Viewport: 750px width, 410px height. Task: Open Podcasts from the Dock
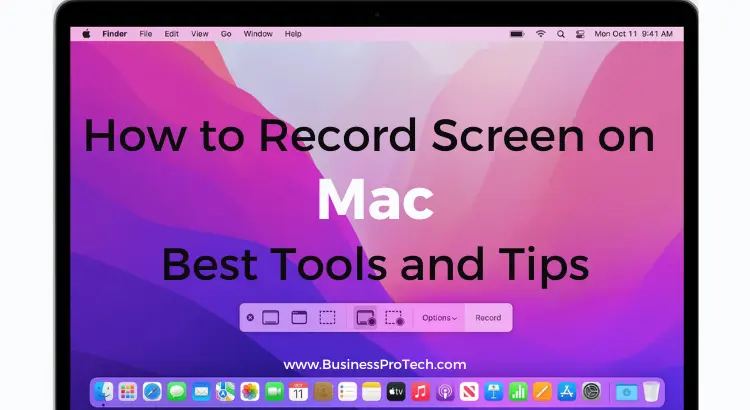tap(444, 392)
